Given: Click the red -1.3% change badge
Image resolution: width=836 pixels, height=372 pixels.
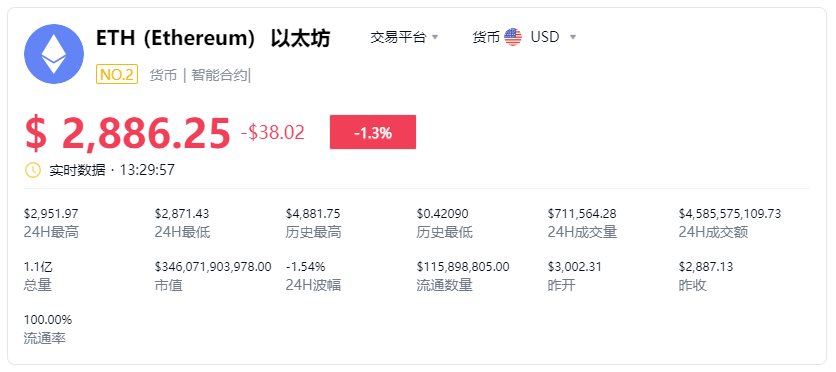Looking at the screenshot, I should [373, 132].
